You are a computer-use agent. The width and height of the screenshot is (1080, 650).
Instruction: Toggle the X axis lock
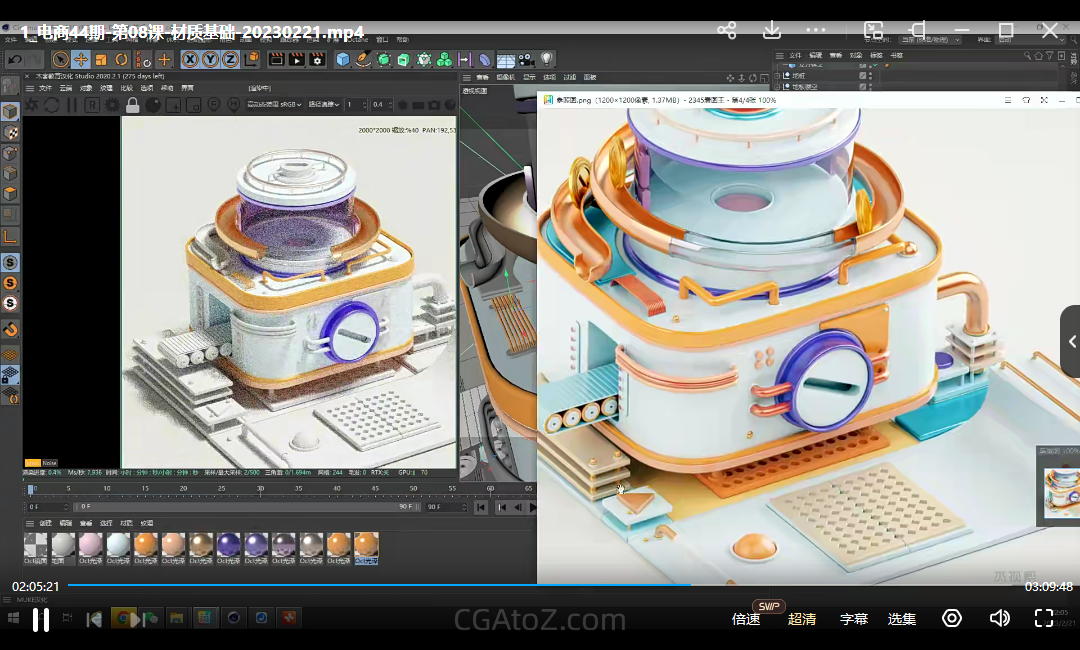click(x=190, y=60)
